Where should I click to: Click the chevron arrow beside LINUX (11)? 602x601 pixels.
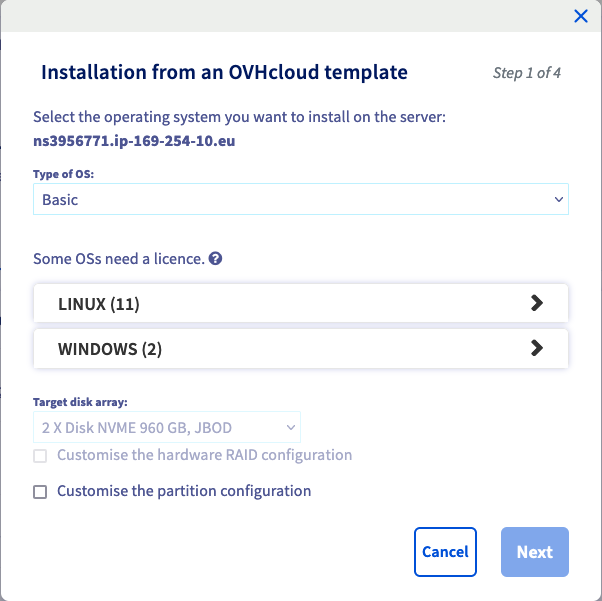(537, 302)
